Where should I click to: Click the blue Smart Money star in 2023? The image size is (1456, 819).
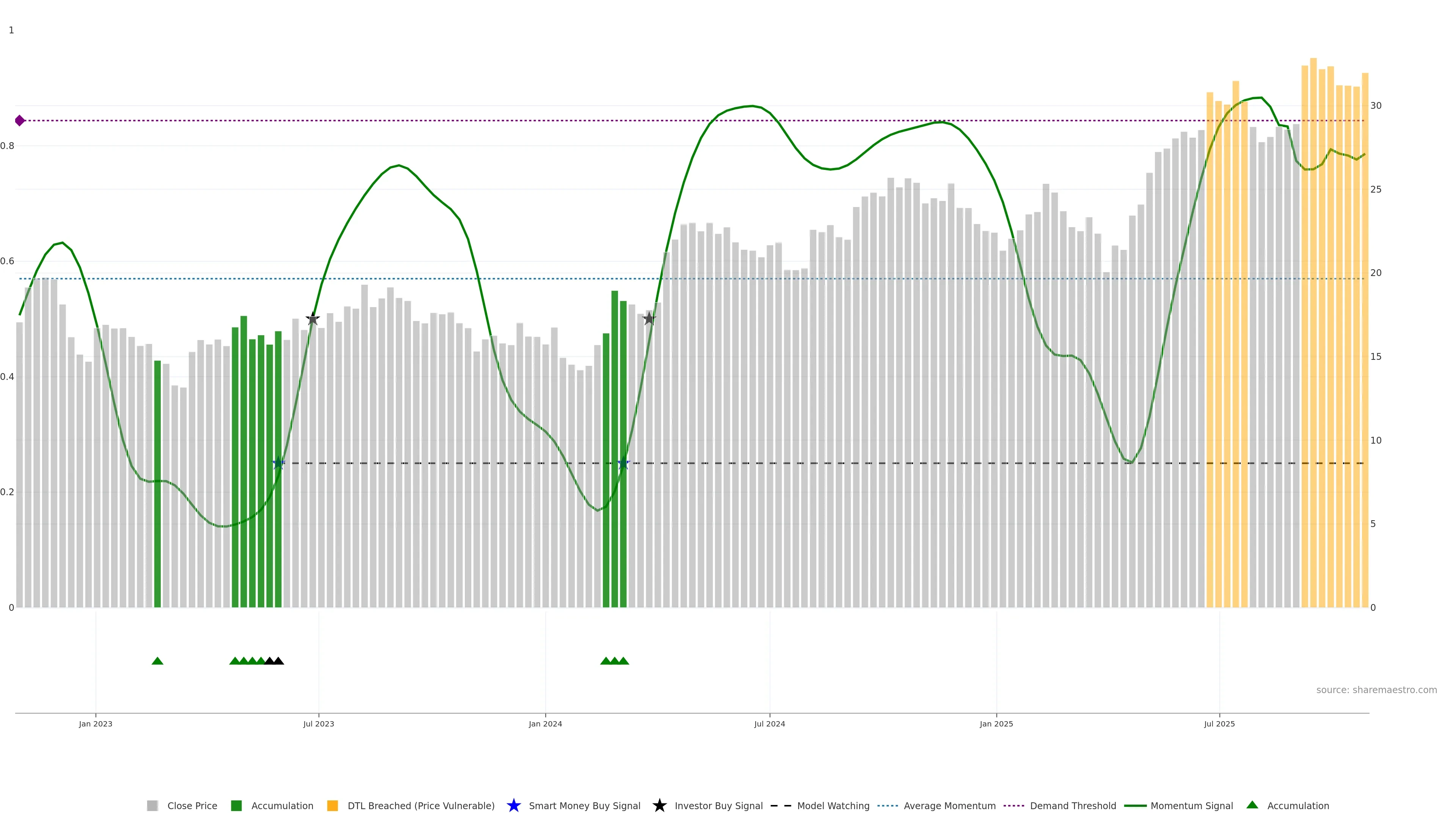(x=278, y=463)
